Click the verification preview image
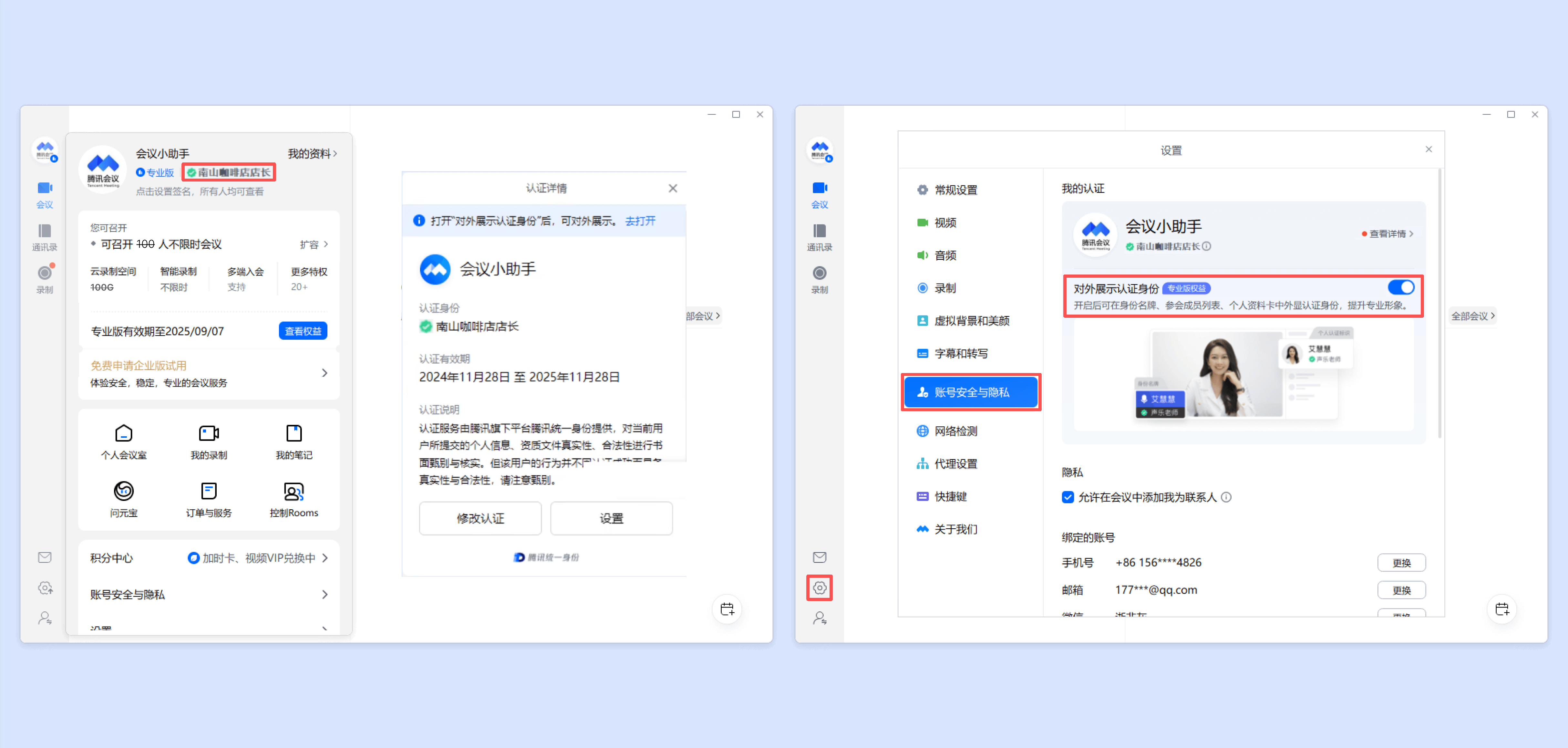1568x748 pixels. pos(1243,376)
